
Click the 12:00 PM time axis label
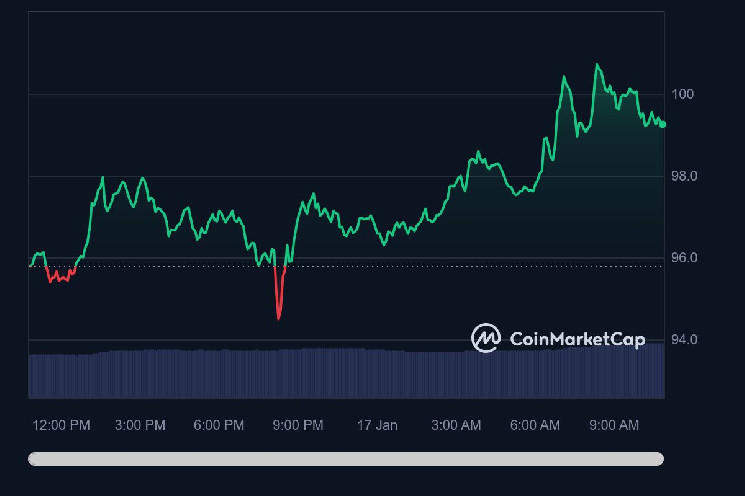(x=61, y=425)
